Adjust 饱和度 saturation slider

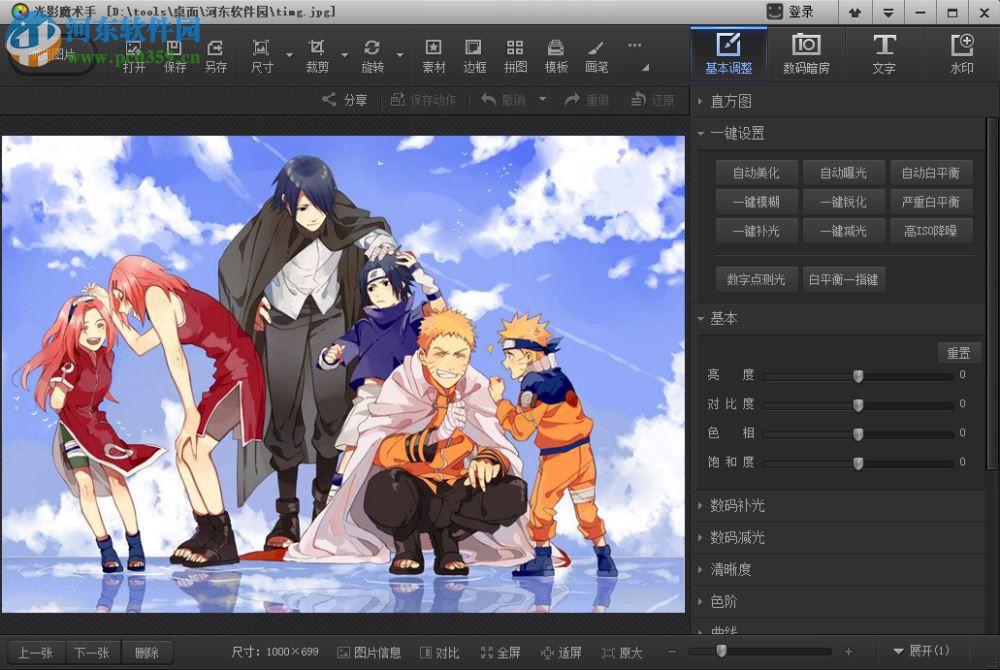point(858,463)
